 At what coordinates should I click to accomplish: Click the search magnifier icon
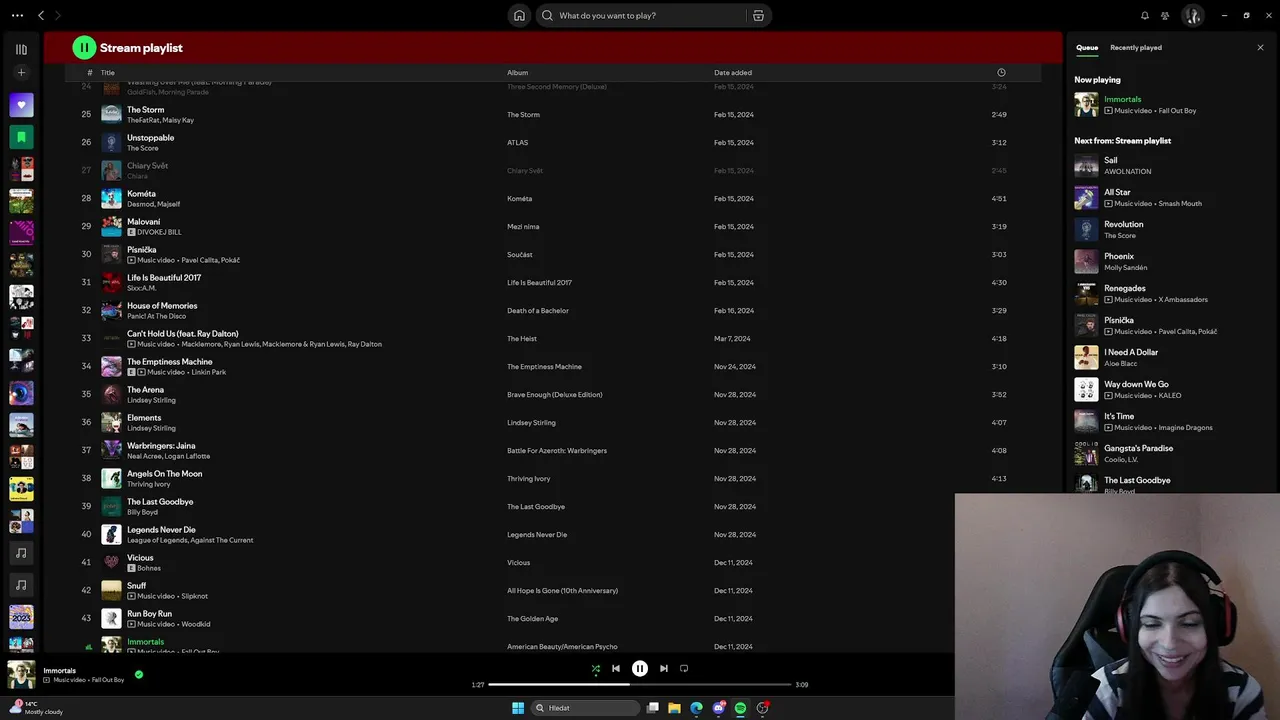[x=547, y=15]
